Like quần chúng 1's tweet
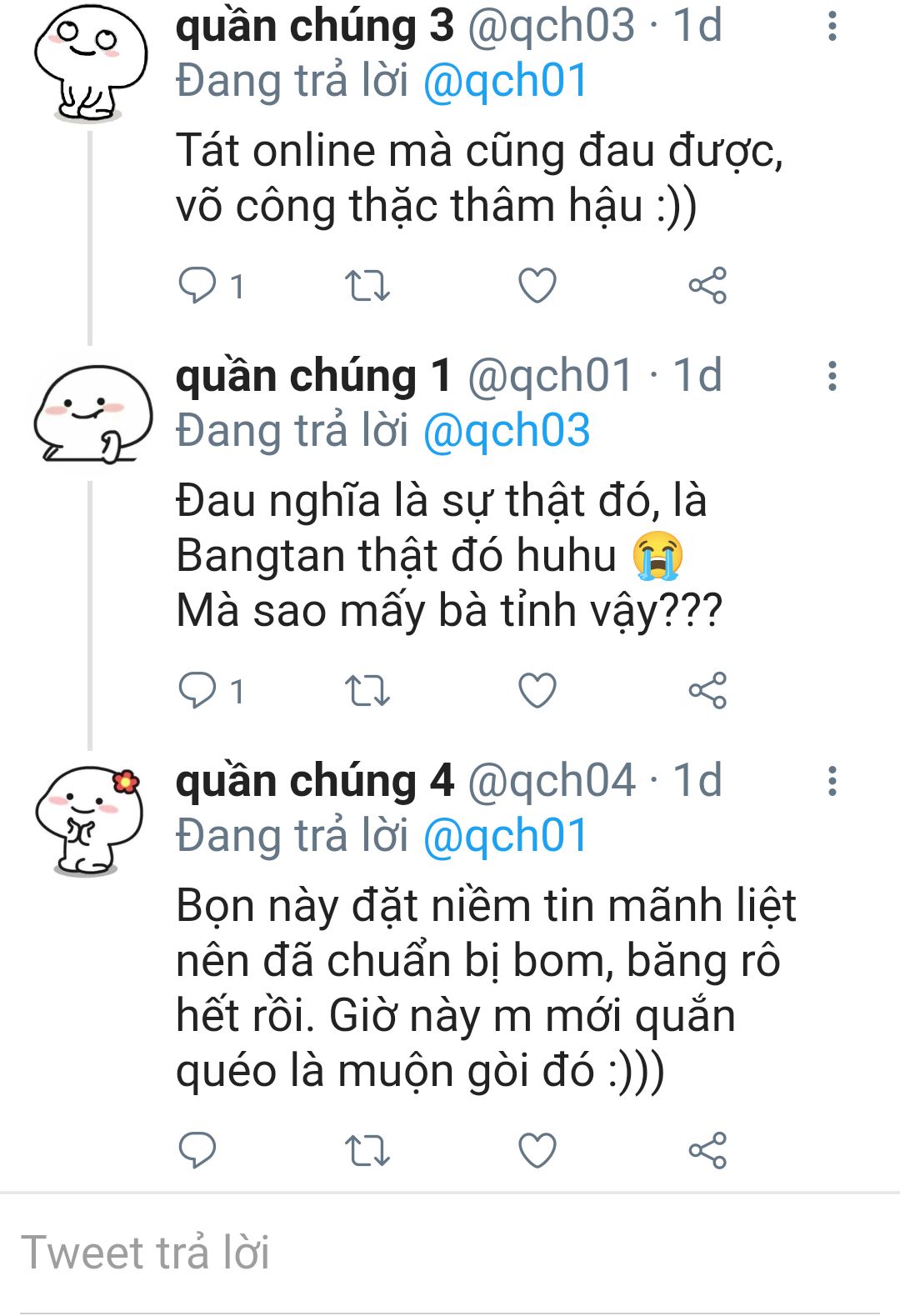The image size is (900, 1316). (537, 691)
